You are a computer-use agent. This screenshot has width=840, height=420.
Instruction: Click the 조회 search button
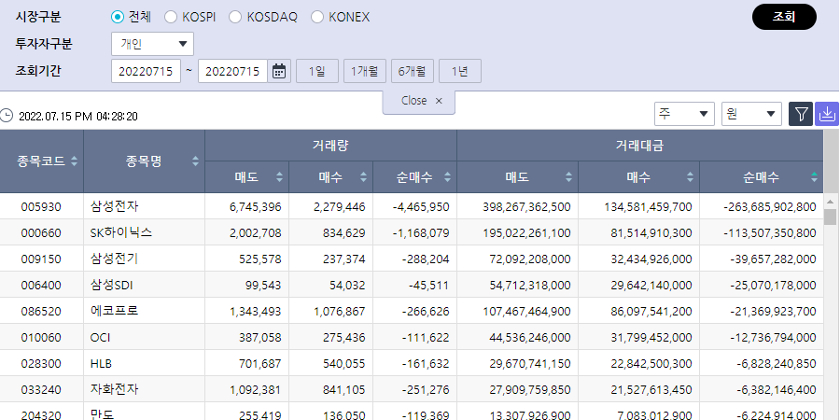pos(784,17)
